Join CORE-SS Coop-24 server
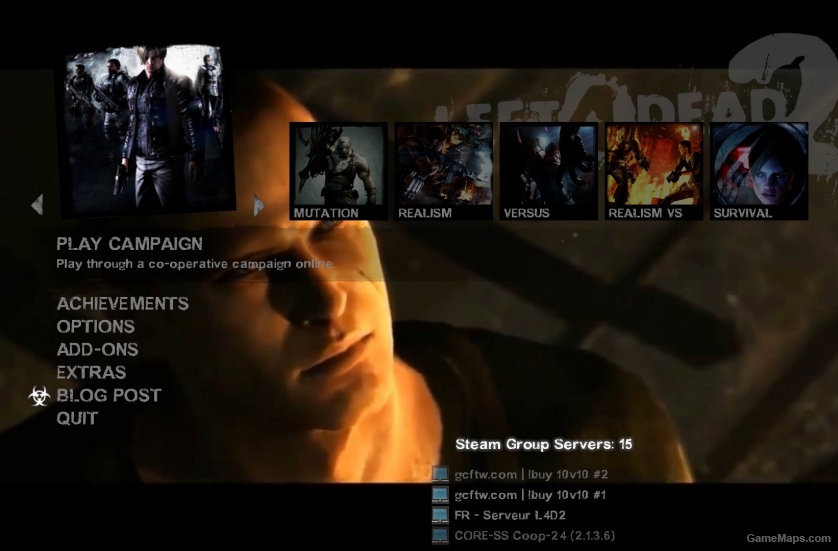 (534, 536)
